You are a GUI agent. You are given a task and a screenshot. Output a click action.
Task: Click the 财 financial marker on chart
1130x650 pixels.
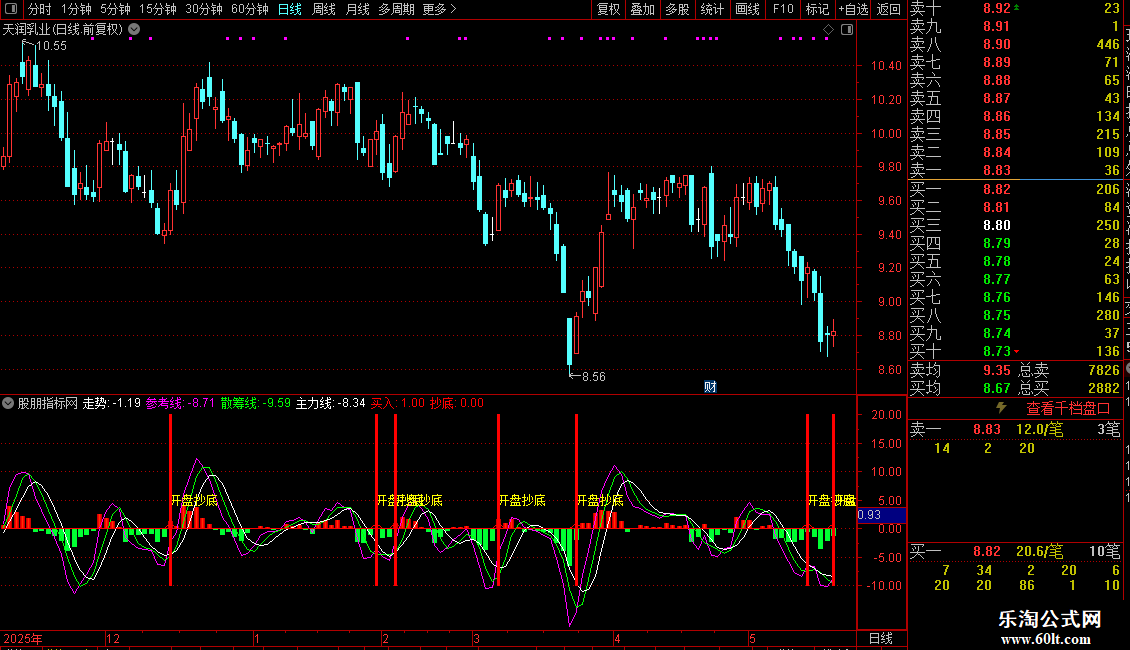coord(710,387)
